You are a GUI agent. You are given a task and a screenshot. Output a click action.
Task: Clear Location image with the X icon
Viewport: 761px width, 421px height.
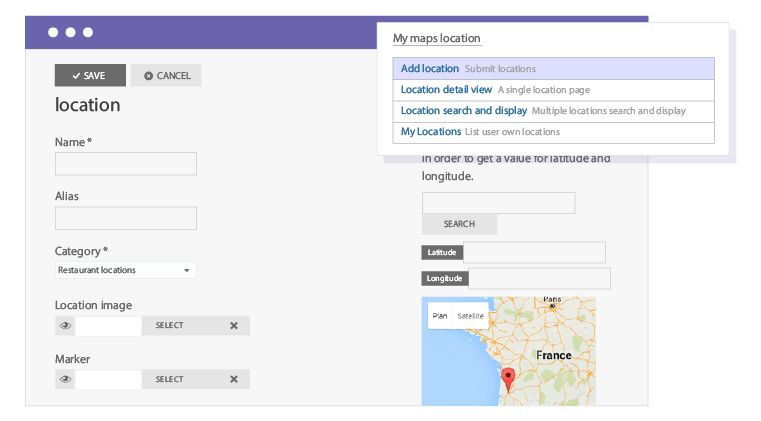[x=234, y=326]
